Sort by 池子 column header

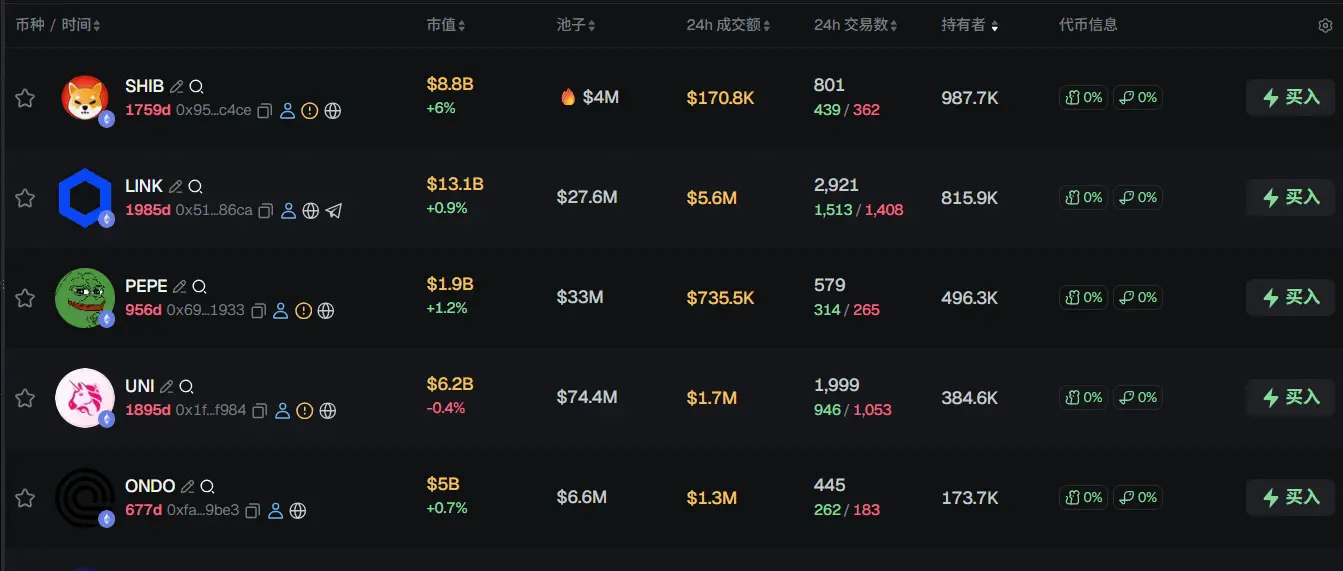tap(577, 25)
